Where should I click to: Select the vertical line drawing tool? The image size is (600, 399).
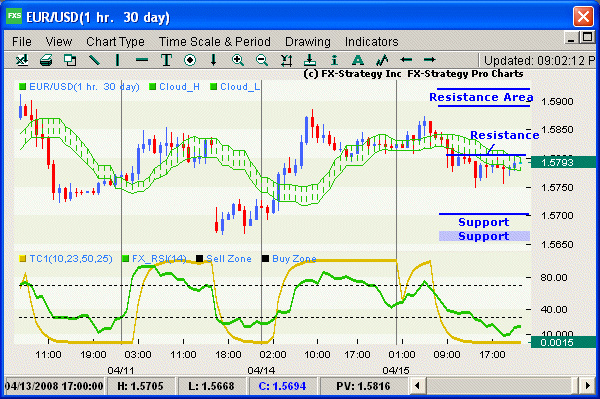(x=117, y=60)
